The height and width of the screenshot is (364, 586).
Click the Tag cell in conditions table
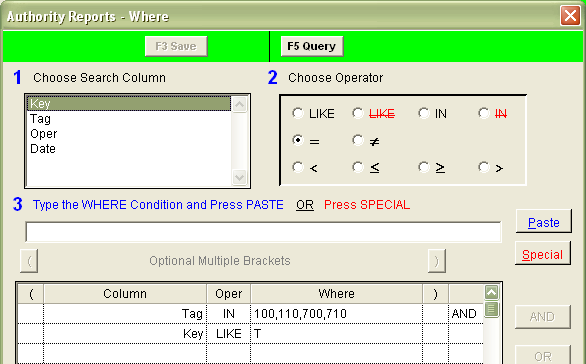click(125, 314)
